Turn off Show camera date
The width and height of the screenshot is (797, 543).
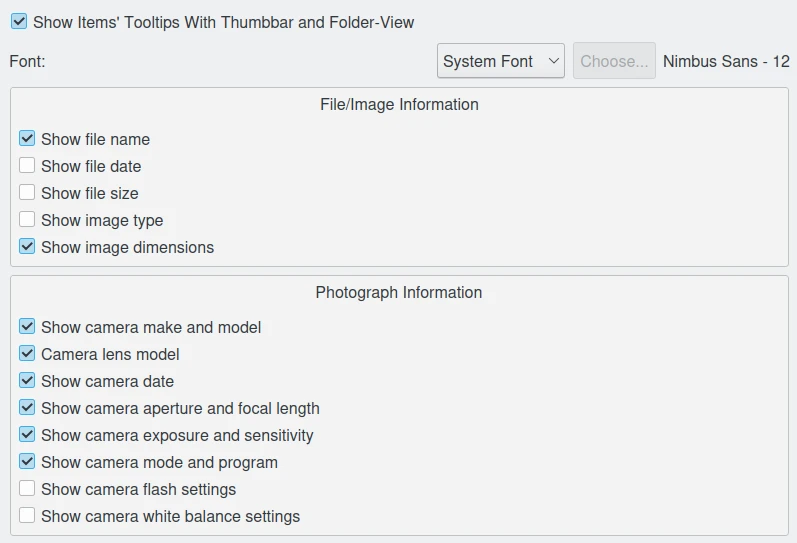[27, 381]
